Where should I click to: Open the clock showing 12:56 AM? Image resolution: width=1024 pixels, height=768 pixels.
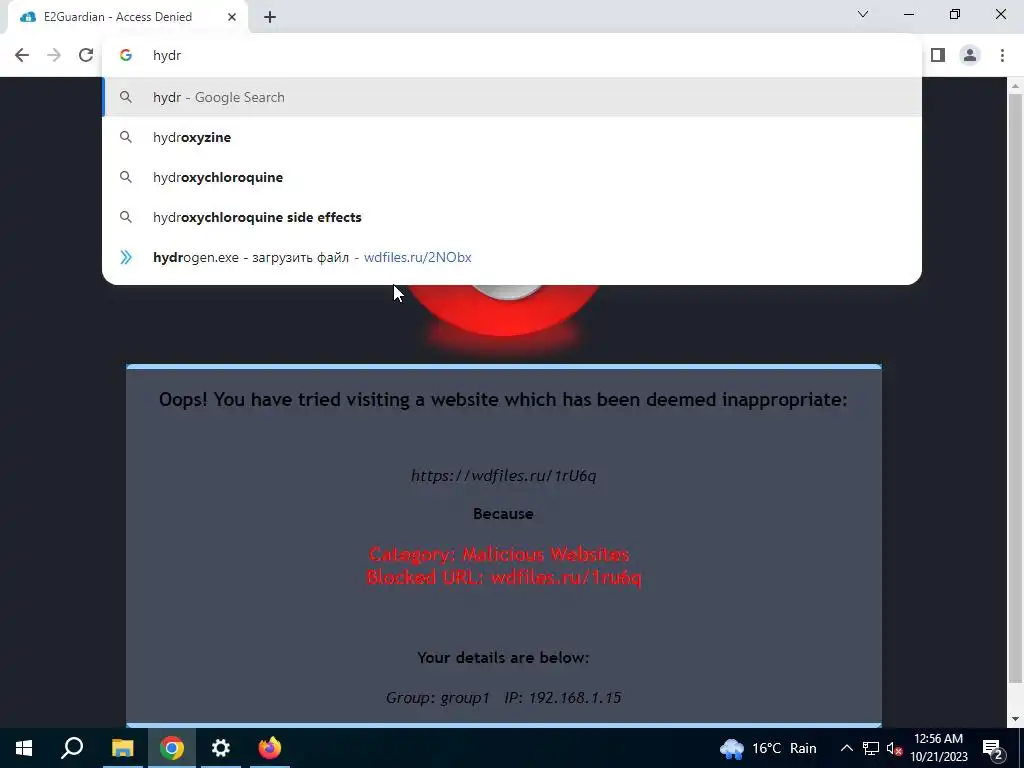coord(938,748)
